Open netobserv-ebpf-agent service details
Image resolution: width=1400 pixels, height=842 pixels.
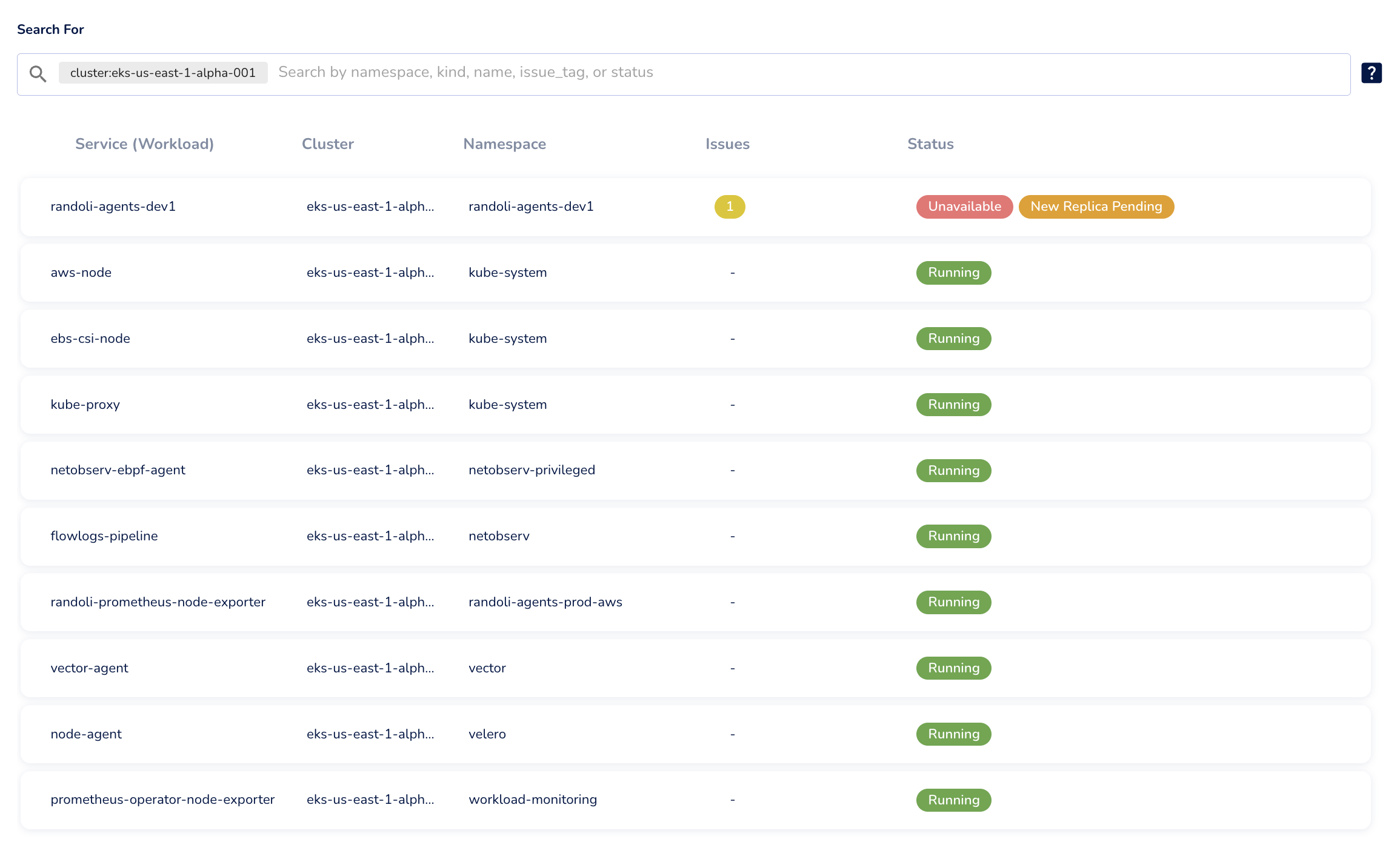(x=118, y=470)
